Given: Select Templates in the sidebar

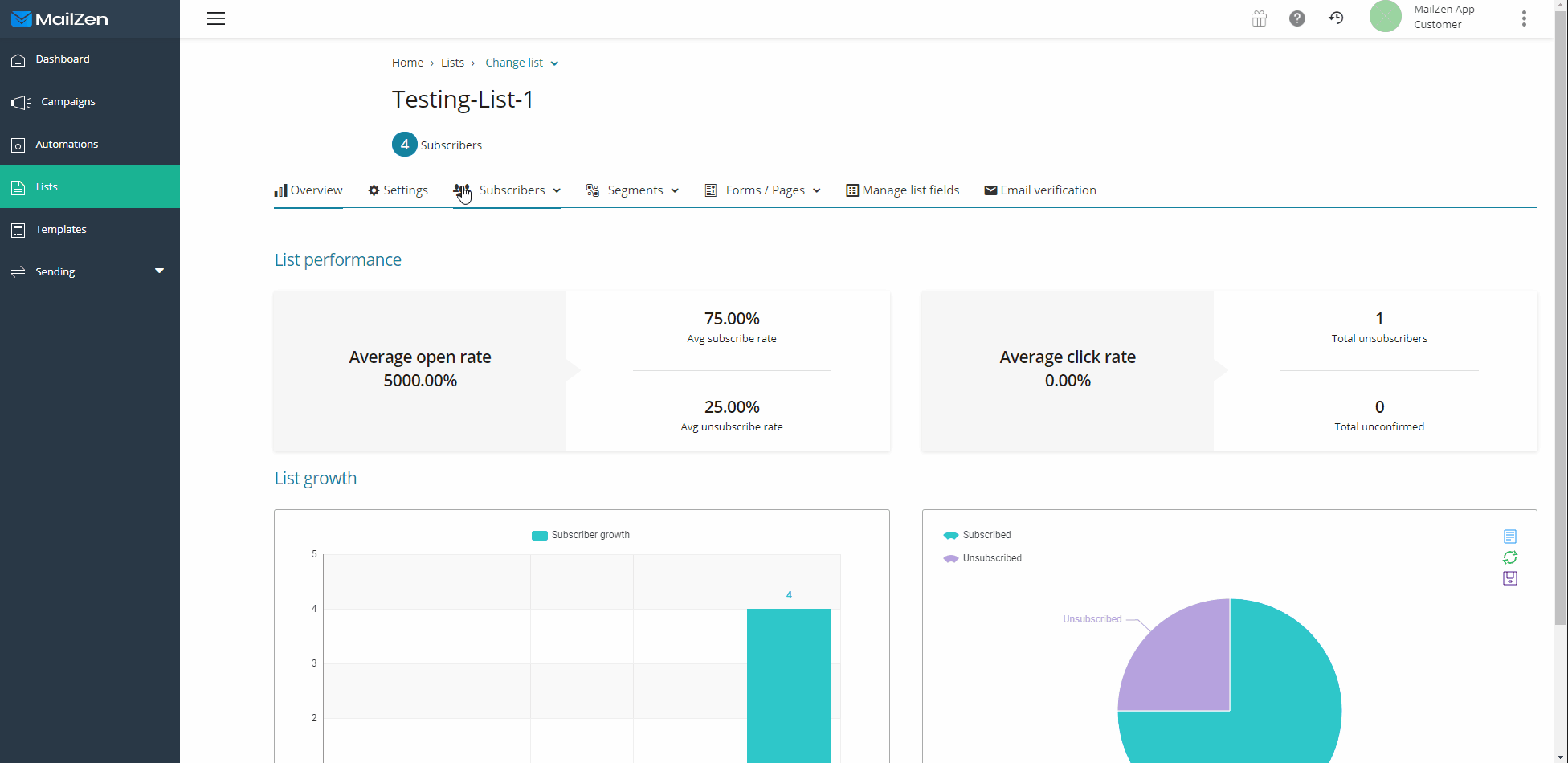Looking at the screenshot, I should [x=90, y=230].
